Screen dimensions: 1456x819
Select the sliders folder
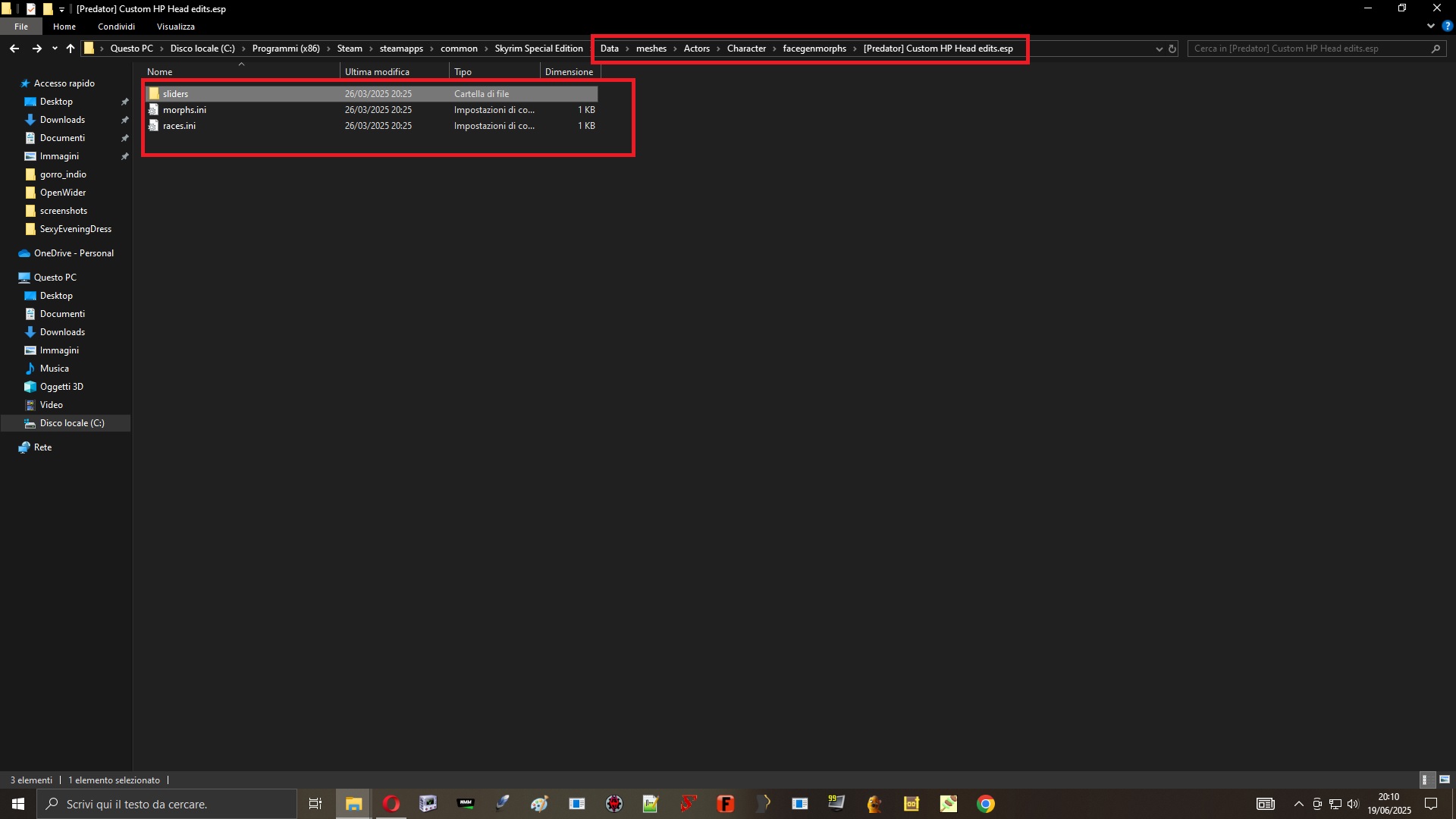point(372,94)
